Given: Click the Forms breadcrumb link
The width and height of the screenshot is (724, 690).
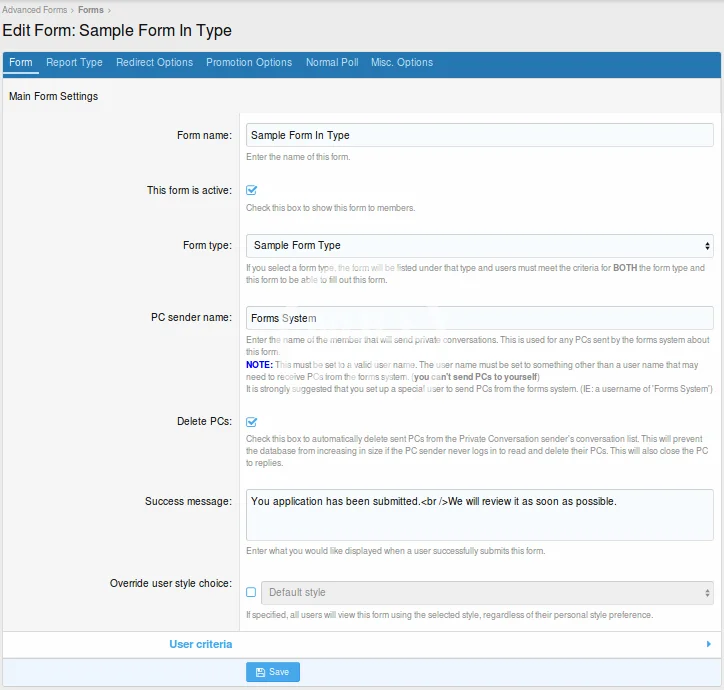Looking at the screenshot, I should (90, 10).
